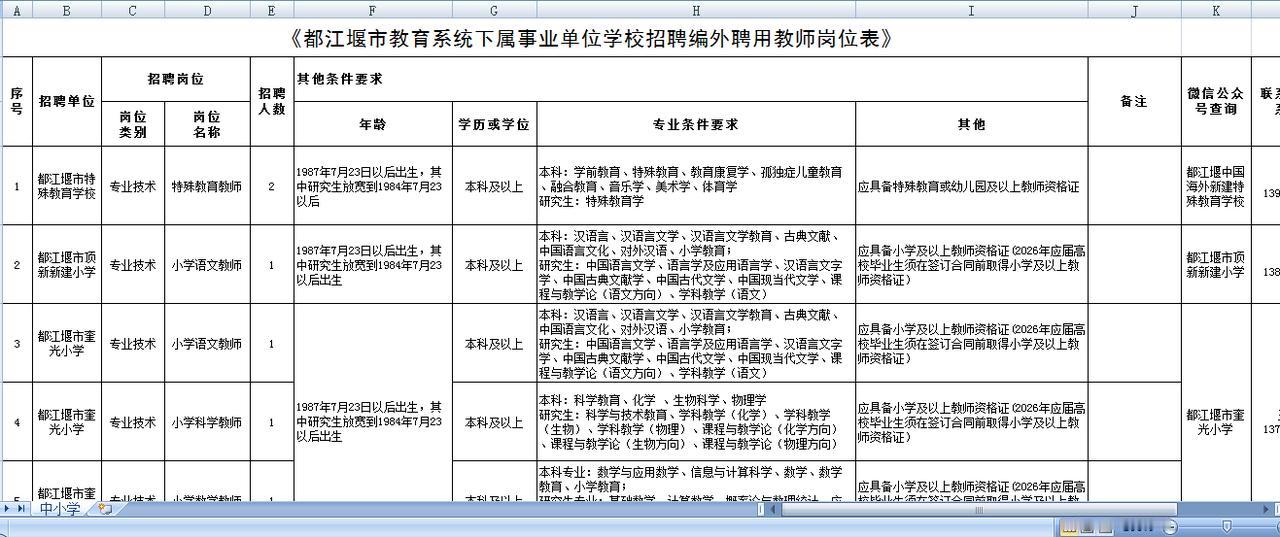
Task: Click 招聘人数 value 2 for 特殊教育教师
Action: tap(271, 186)
